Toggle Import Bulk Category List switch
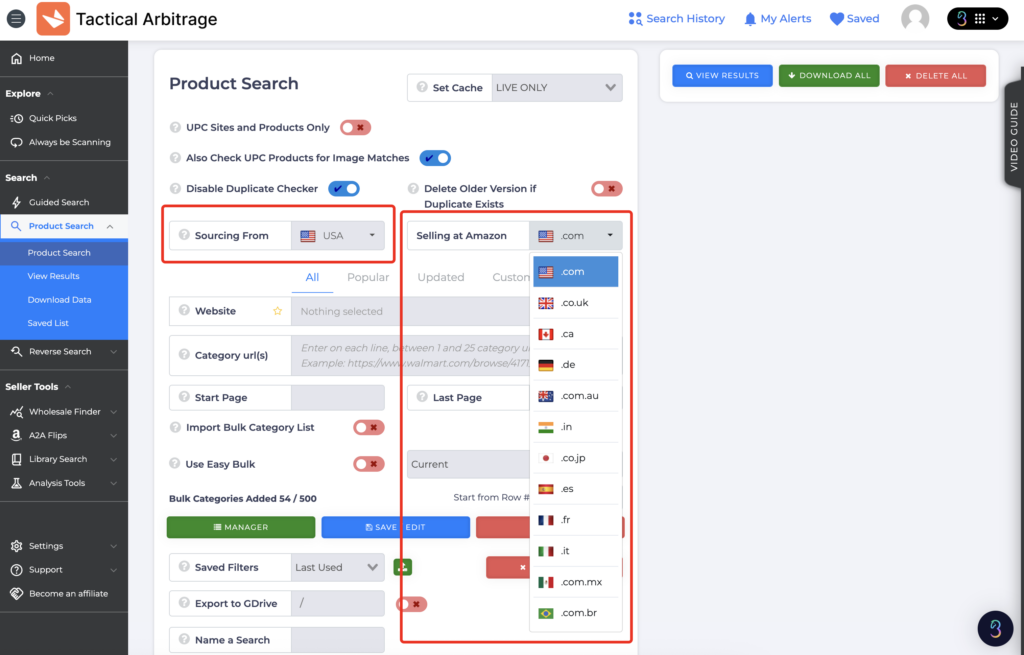This screenshot has width=1024, height=655. [369, 428]
